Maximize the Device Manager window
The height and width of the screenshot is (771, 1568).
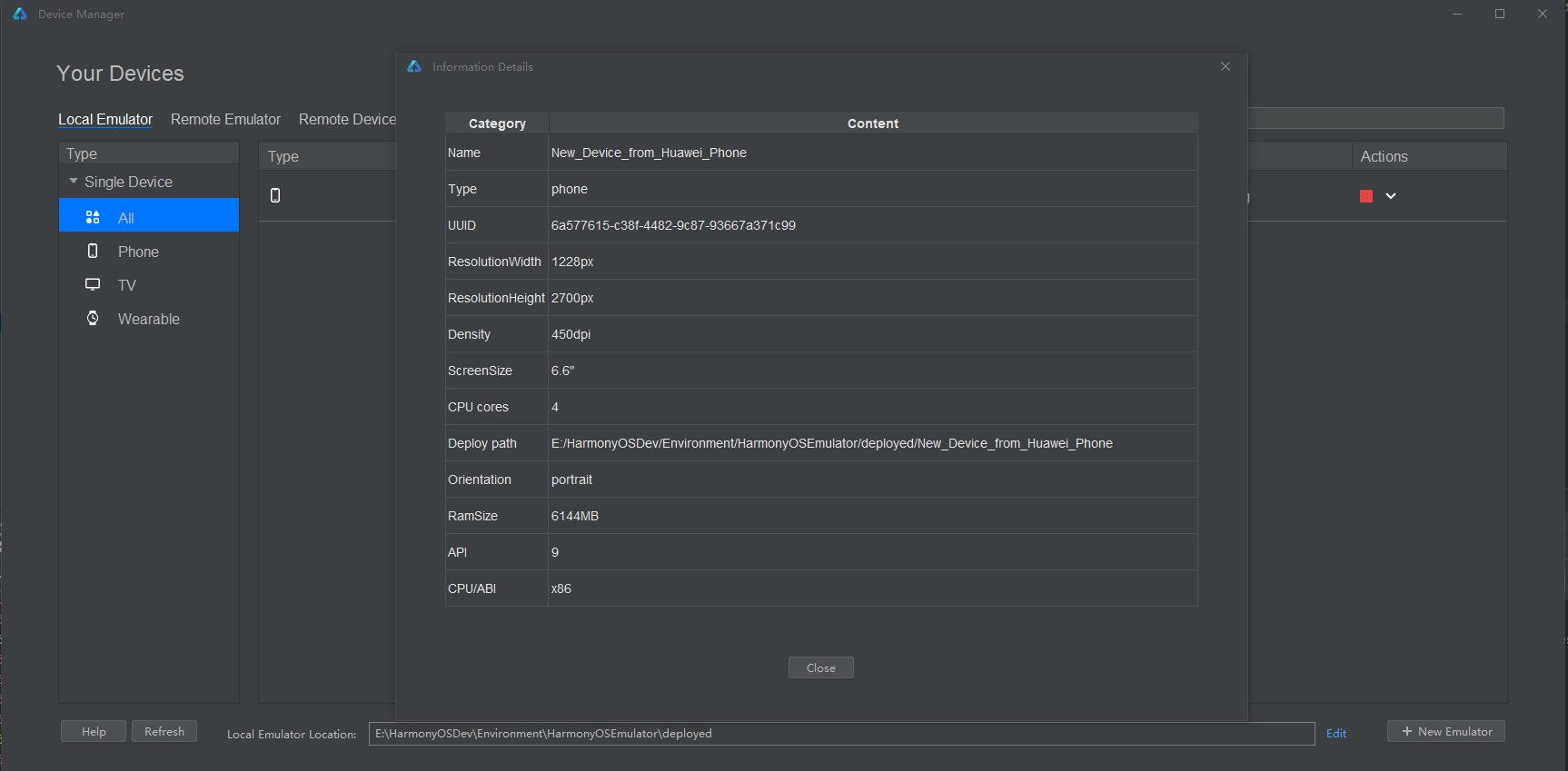click(x=1500, y=14)
